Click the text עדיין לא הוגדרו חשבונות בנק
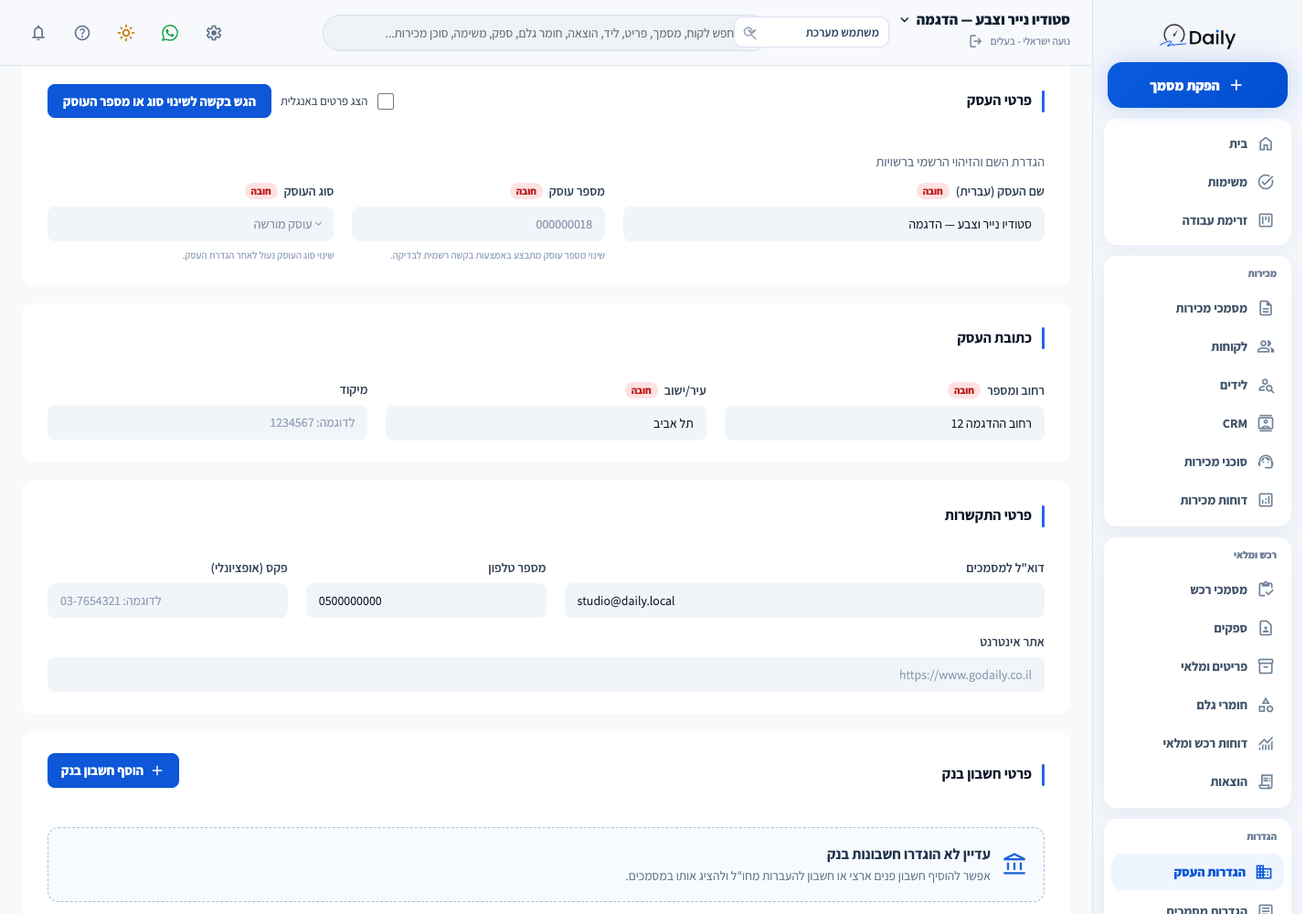Viewport: 1316px width, 914px height. click(908, 855)
